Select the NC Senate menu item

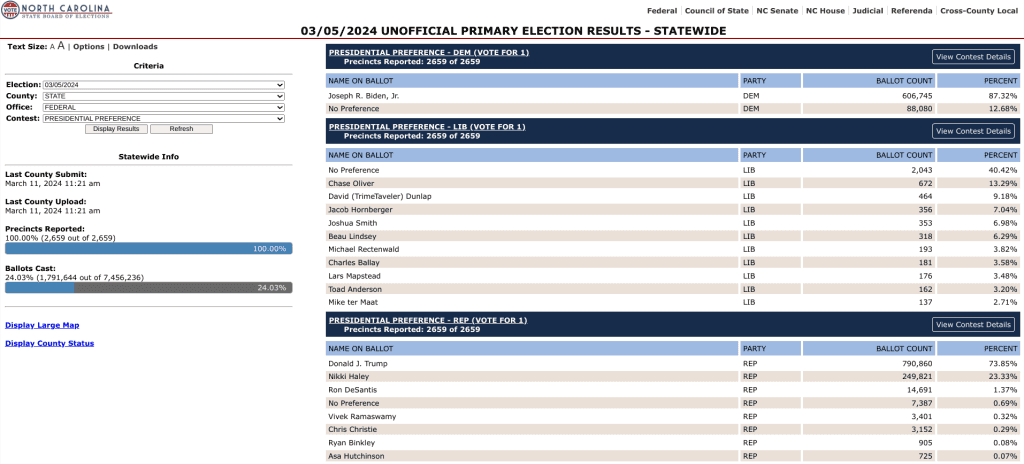point(777,10)
